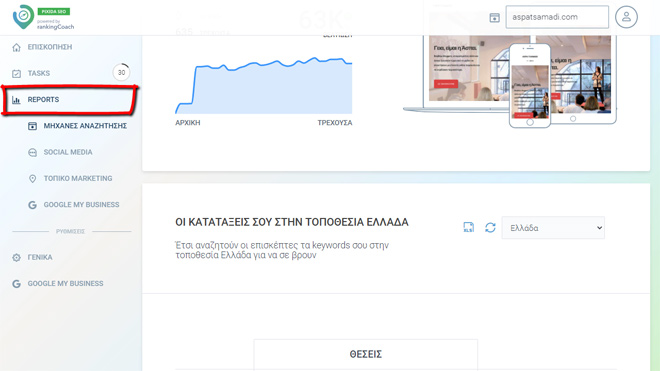Open Γενικά settings
This screenshot has width=660, height=371.
point(40,257)
